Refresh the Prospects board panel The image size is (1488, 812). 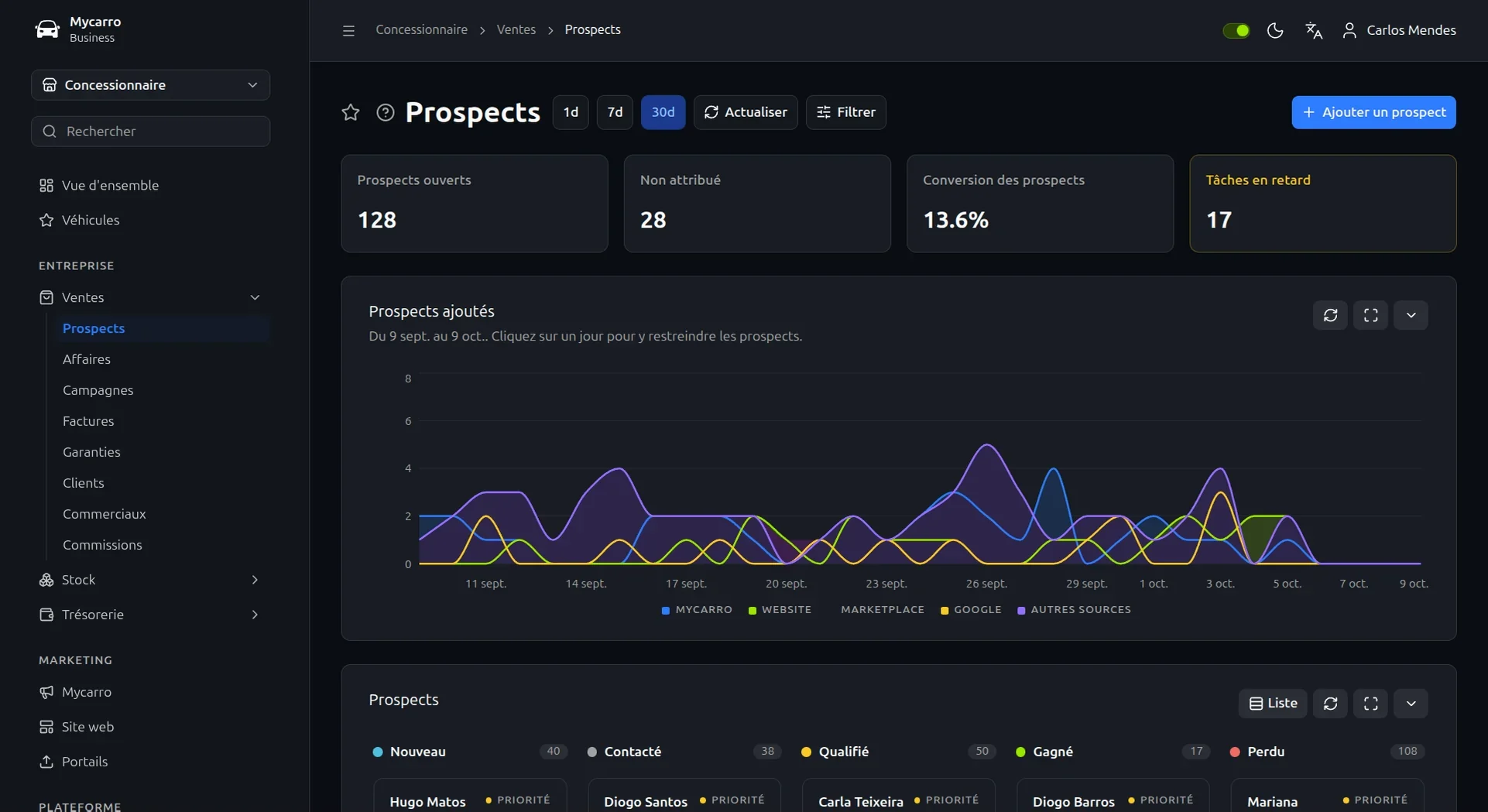click(1330, 704)
